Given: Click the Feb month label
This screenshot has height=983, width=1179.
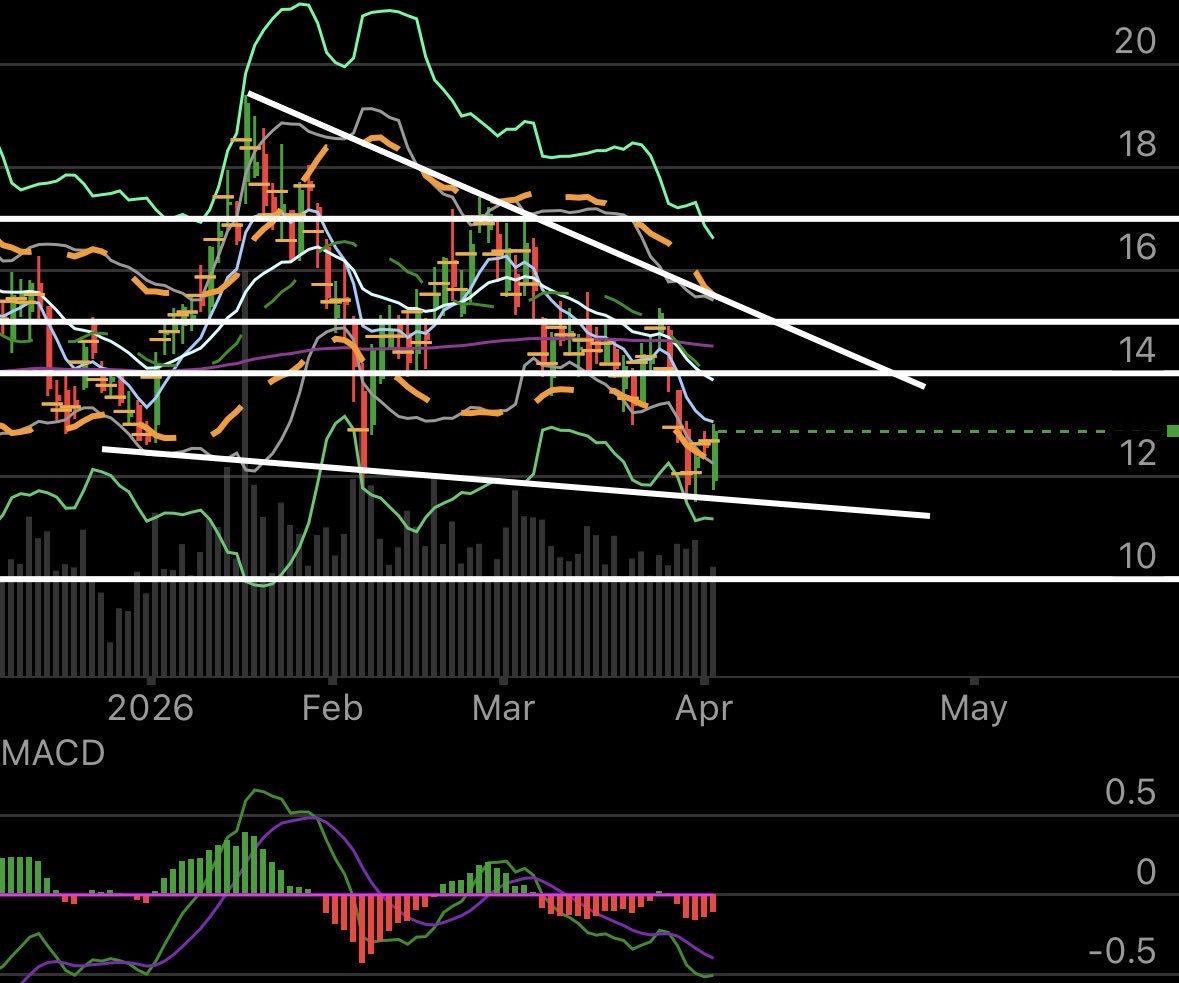Looking at the screenshot, I should pyautogui.click(x=332, y=708).
